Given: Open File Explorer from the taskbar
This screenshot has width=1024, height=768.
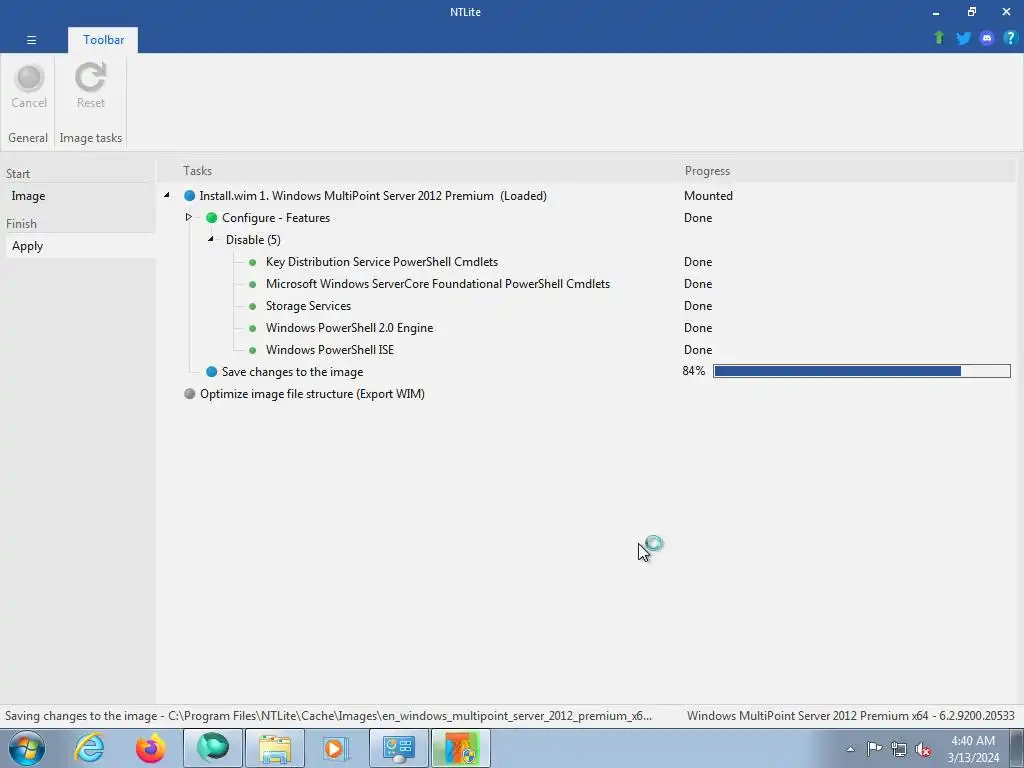Looking at the screenshot, I should tap(275, 748).
